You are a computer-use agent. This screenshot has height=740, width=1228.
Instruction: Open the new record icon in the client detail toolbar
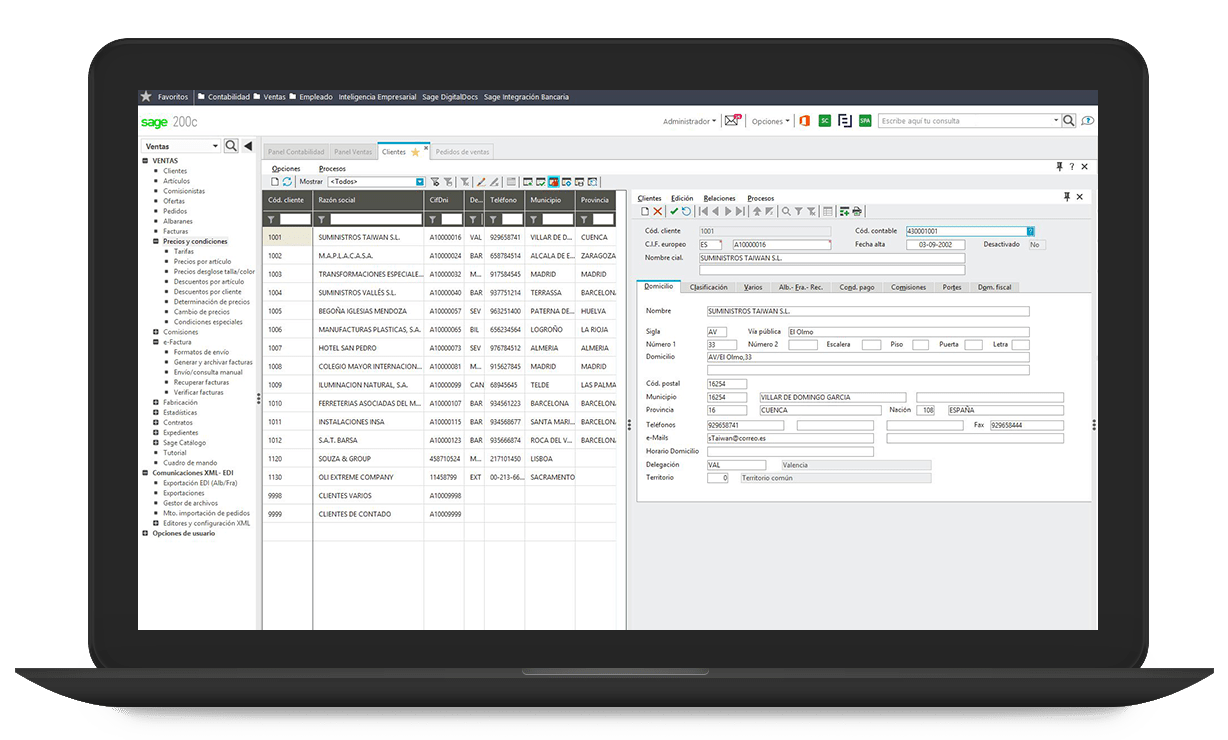pos(645,211)
